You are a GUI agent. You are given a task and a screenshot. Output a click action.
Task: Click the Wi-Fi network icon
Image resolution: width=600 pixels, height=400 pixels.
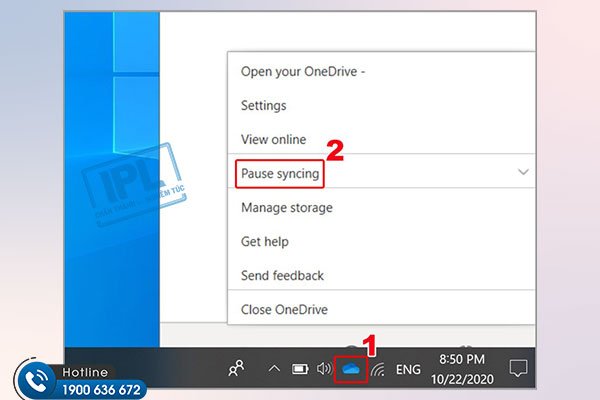coord(378,369)
